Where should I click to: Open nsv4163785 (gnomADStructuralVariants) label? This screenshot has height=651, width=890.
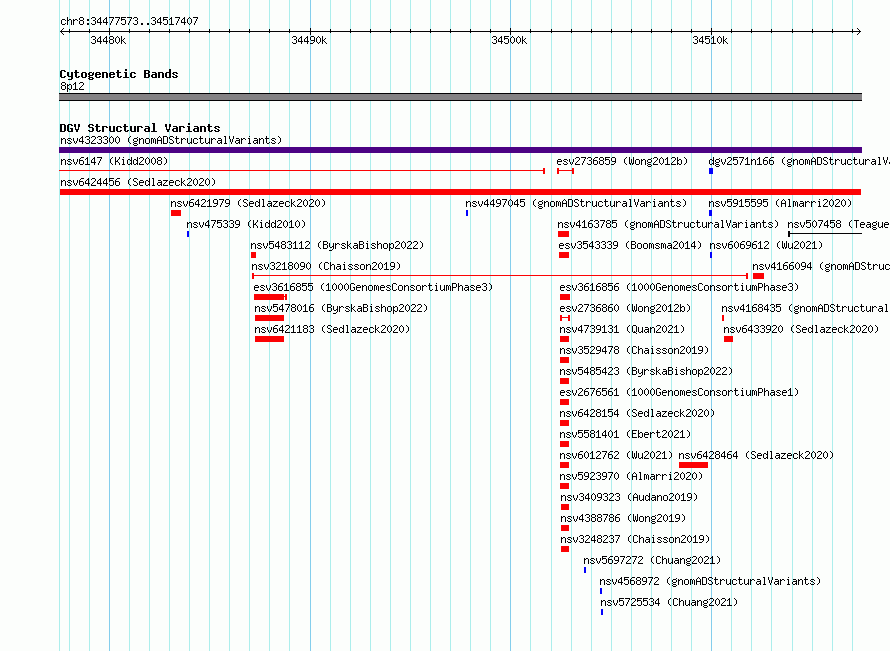tap(668, 224)
